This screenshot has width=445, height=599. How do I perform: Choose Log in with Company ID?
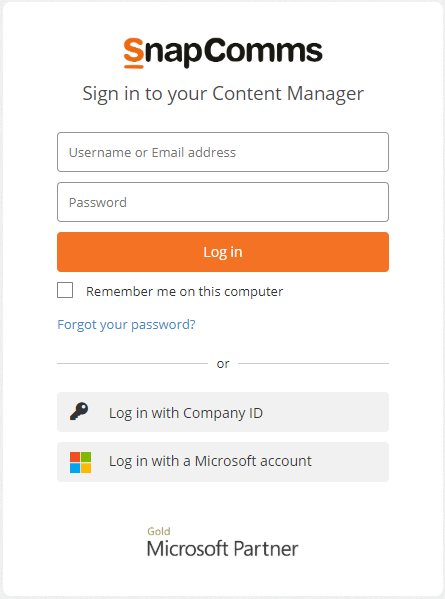point(223,412)
